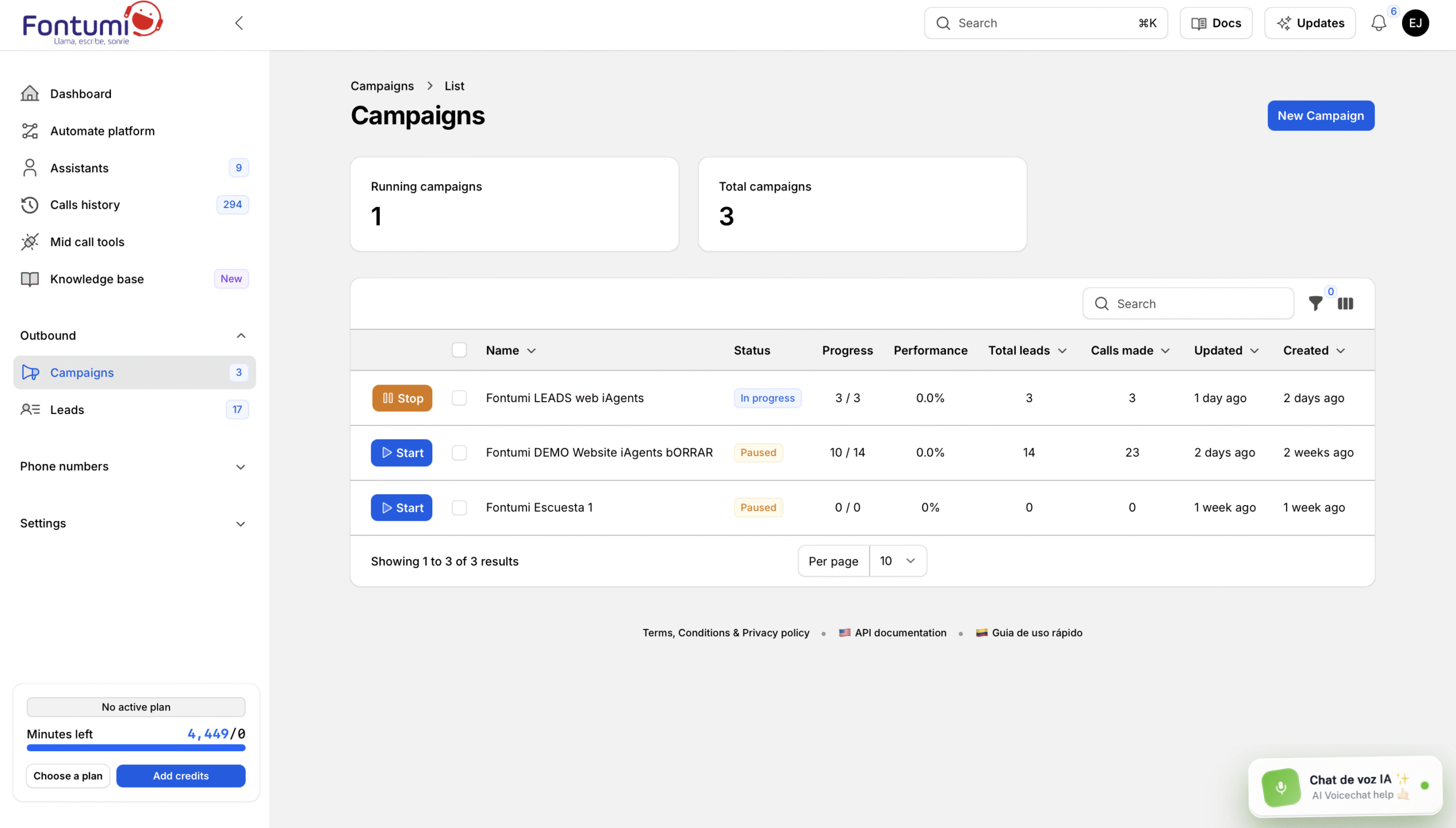Click the minutes left progress bar
The height and width of the screenshot is (828, 1456).
tap(136, 748)
